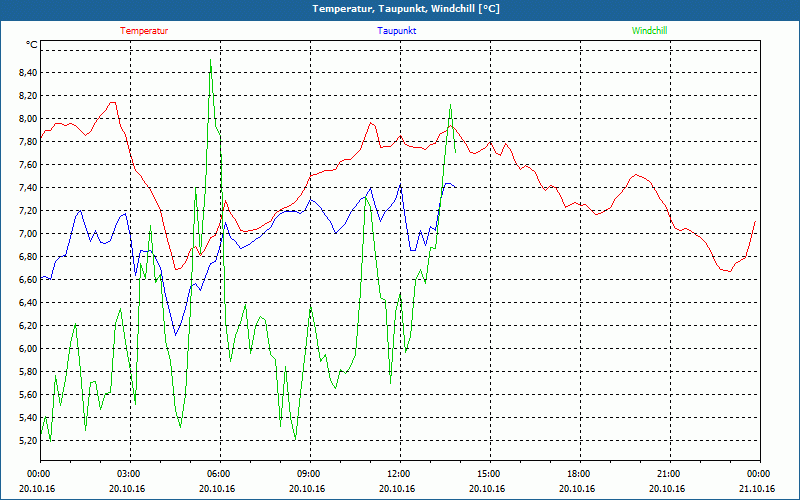The height and width of the screenshot is (500, 800).
Task: Click the 21.10.16 date label
Action: click(757, 489)
